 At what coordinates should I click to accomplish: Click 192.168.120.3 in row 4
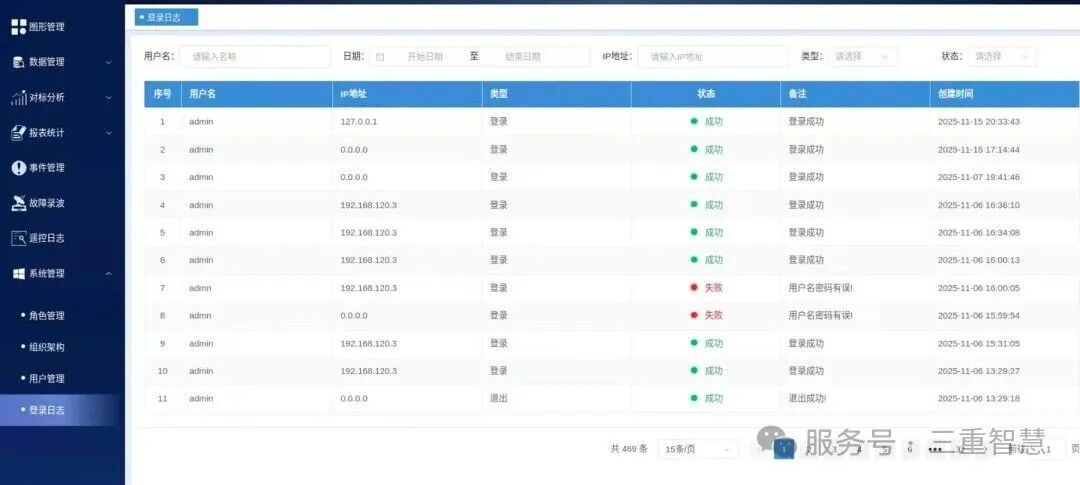click(368, 205)
